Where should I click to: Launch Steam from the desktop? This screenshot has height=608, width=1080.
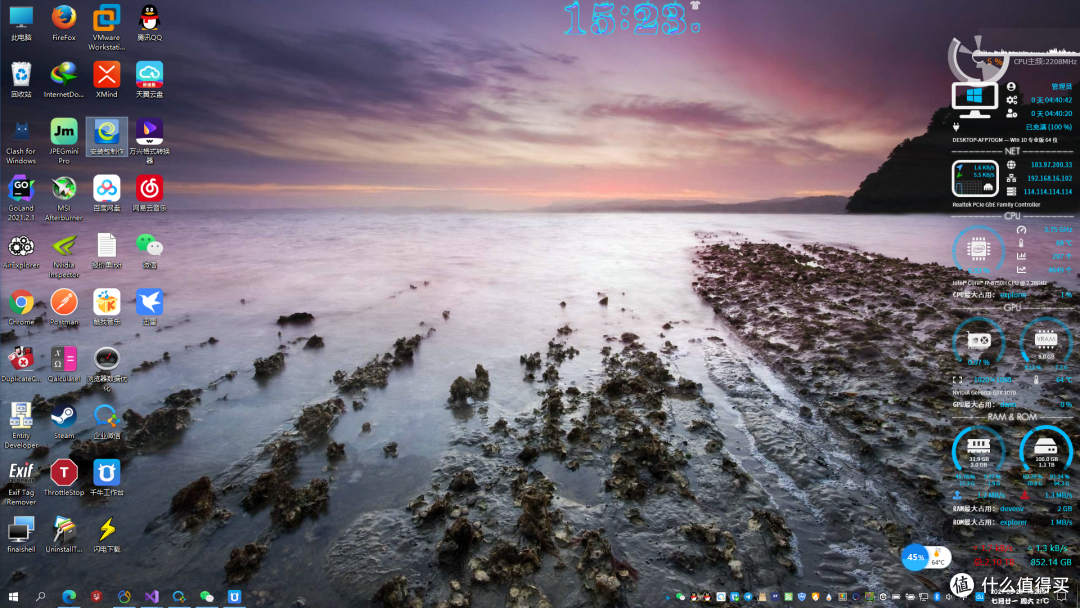(63, 421)
